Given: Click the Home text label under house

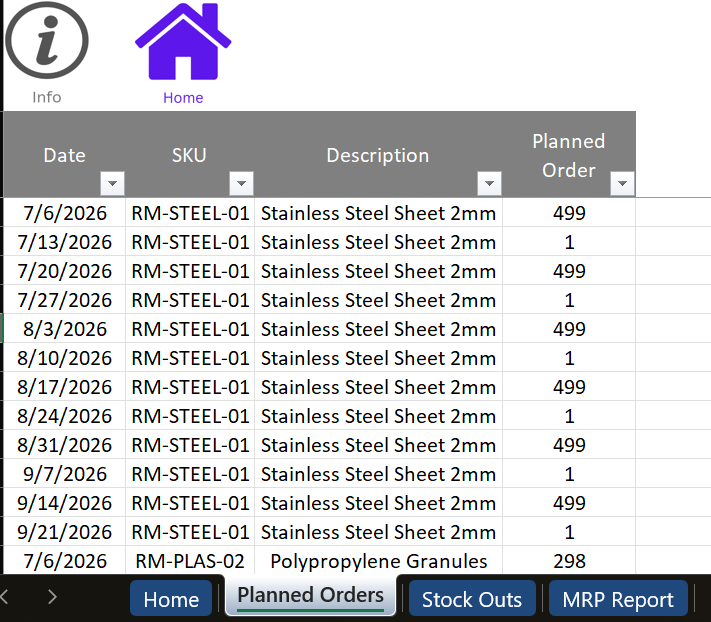Looking at the screenshot, I should pos(183,98).
